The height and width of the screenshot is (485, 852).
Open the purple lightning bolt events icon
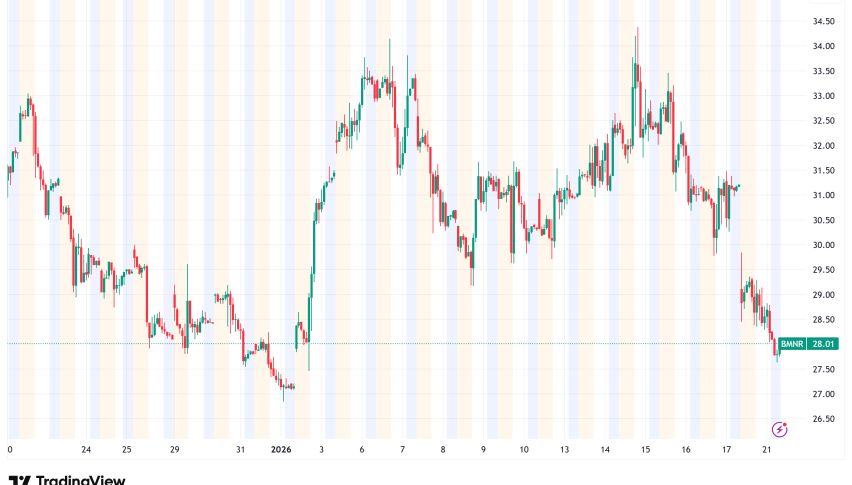click(x=780, y=429)
